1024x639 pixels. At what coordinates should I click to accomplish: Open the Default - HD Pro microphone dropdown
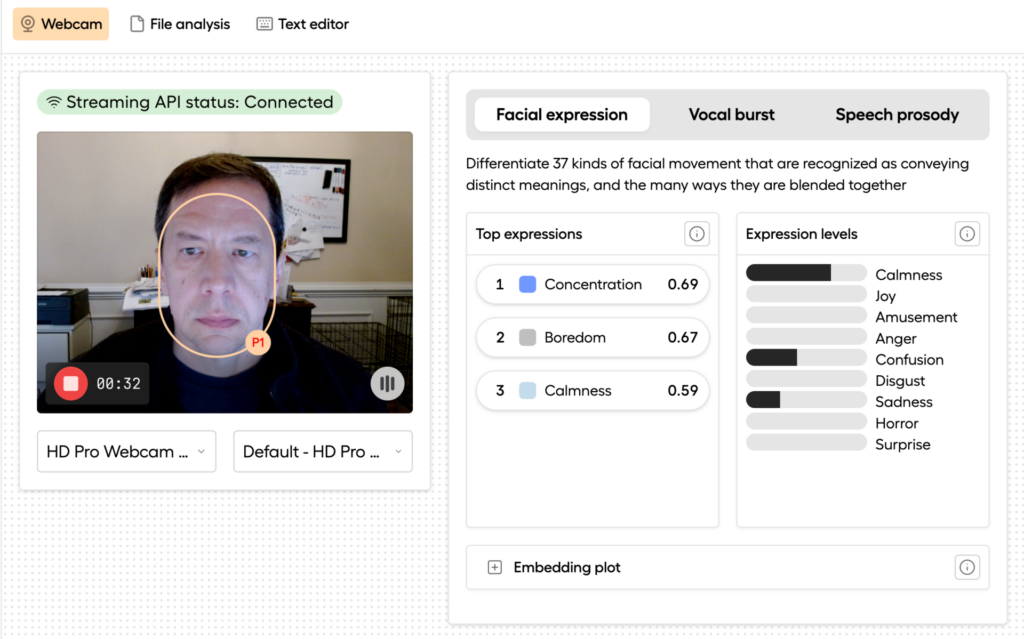pos(323,451)
